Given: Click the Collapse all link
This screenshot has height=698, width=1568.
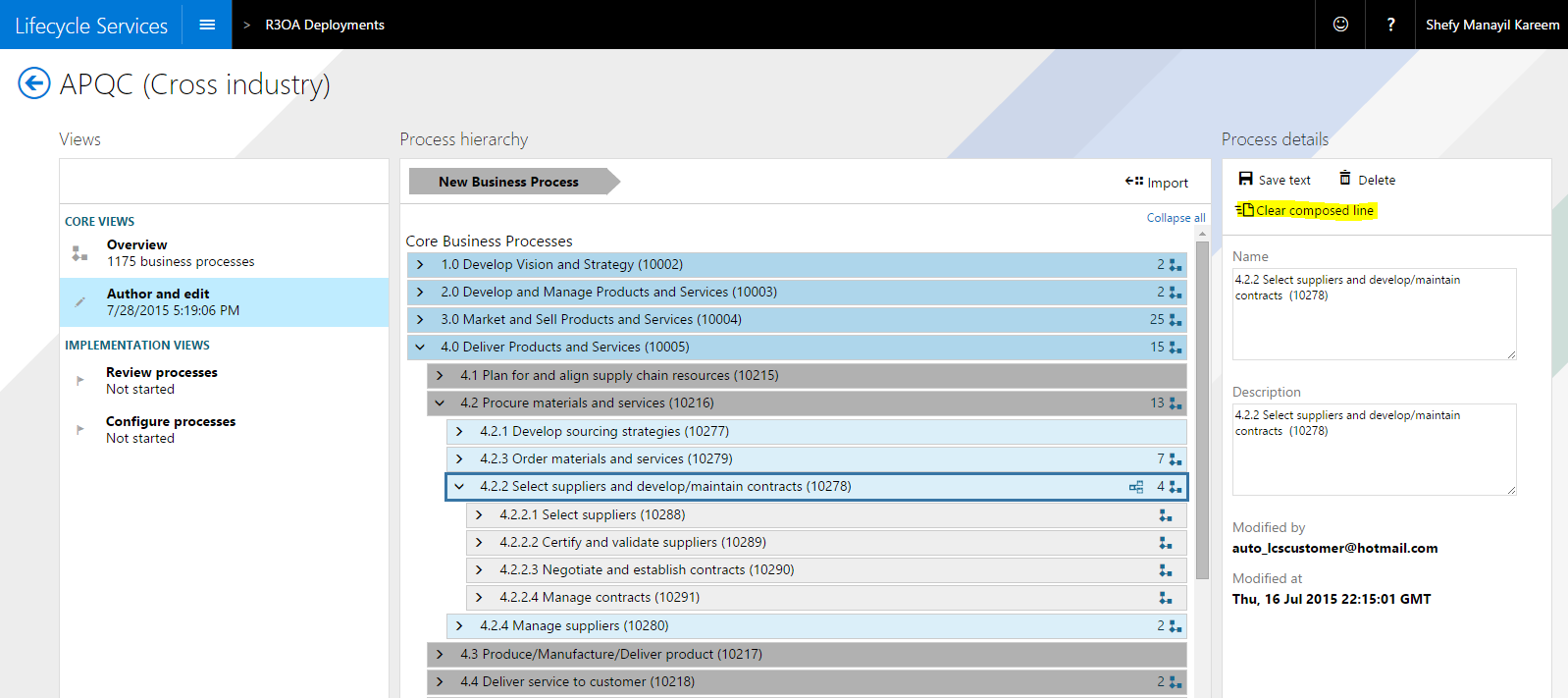Looking at the screenshot, I should [1176, 218].
